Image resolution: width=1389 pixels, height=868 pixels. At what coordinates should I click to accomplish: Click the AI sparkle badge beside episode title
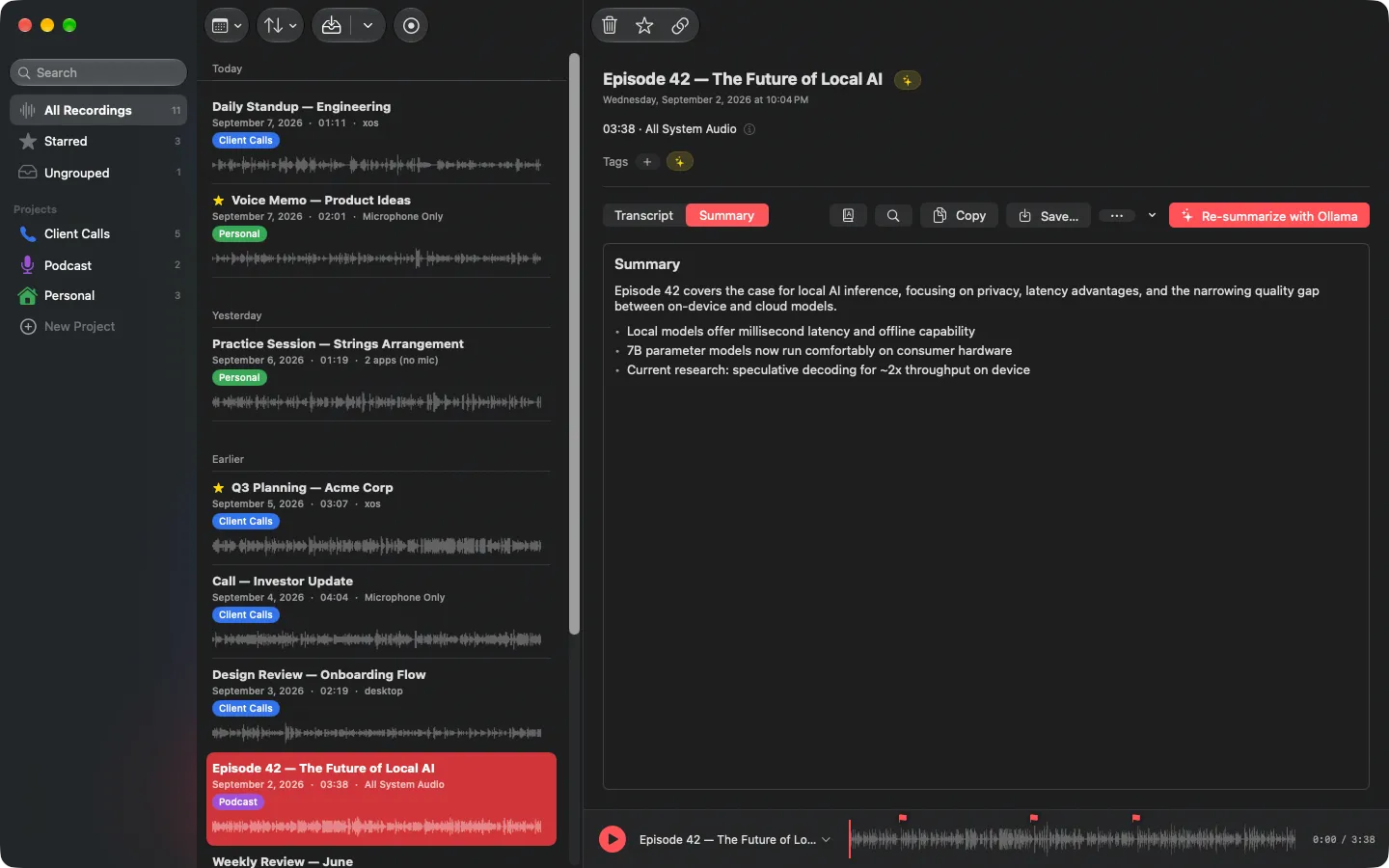point(907,80)
